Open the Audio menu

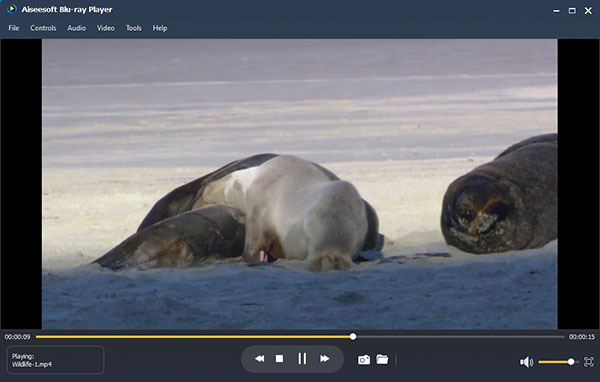(x=77, y=28)
